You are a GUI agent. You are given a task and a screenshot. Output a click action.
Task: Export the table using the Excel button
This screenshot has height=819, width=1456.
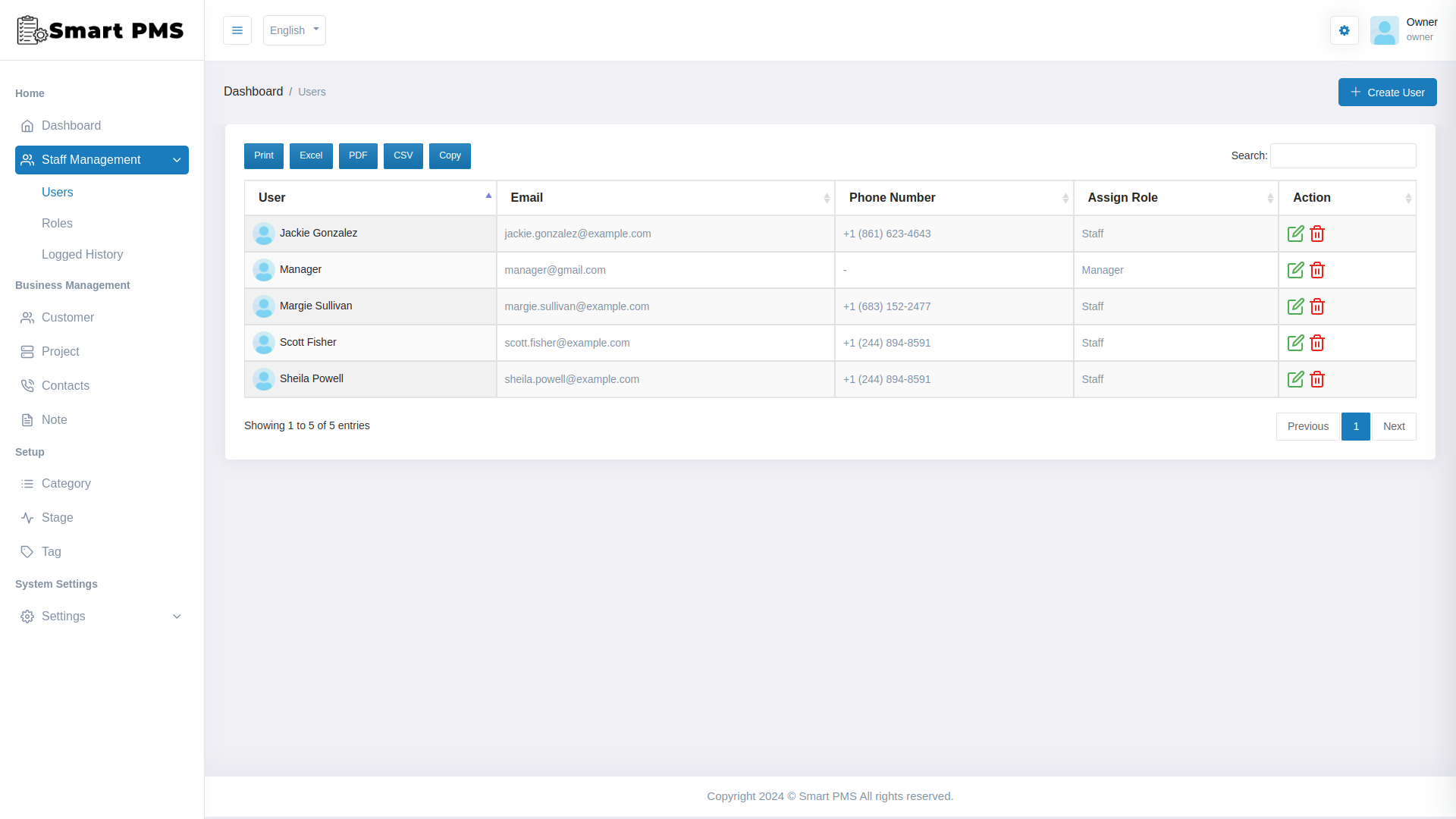point(311,155)
